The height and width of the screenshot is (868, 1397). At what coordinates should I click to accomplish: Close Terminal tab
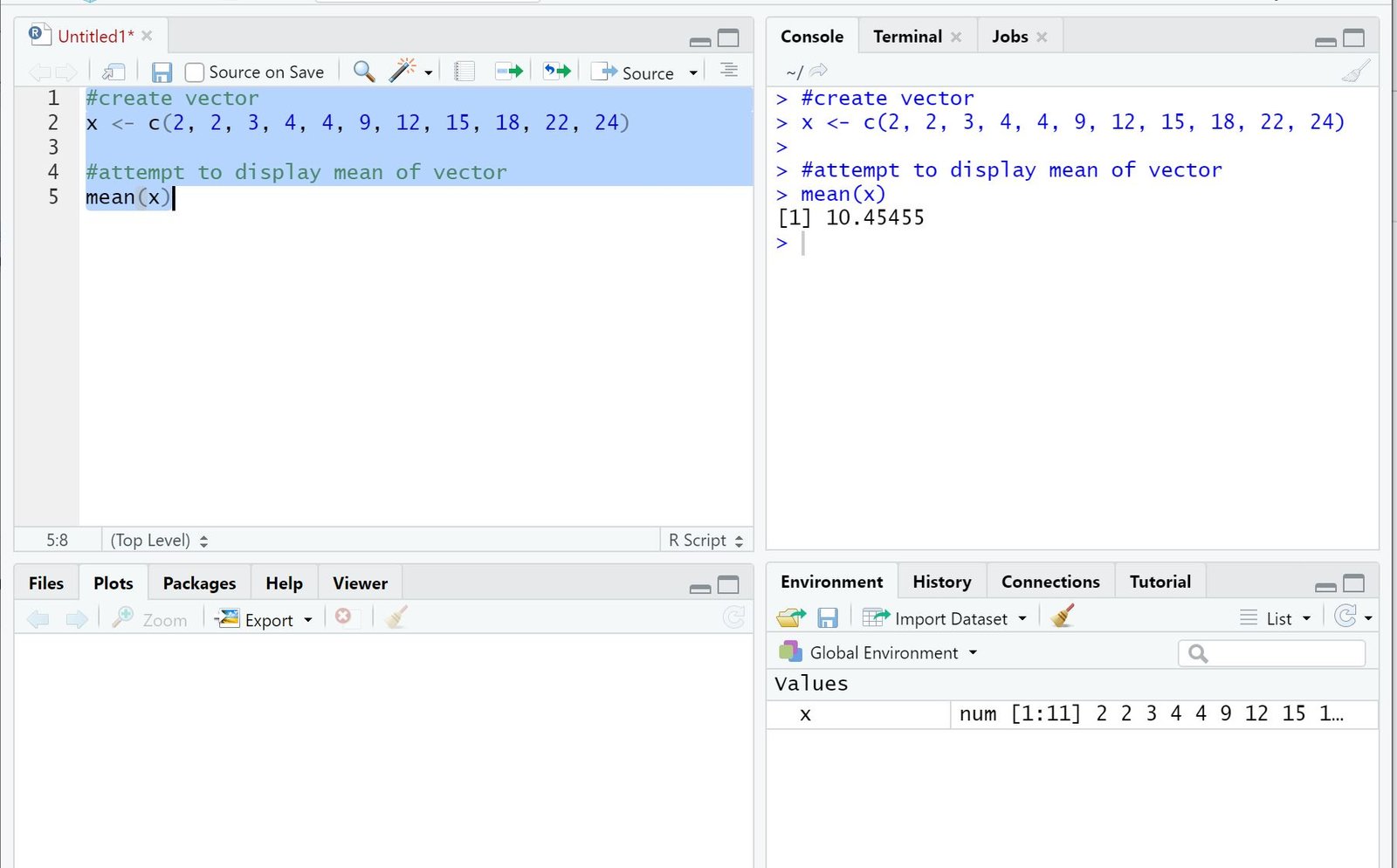click(956, 37)
